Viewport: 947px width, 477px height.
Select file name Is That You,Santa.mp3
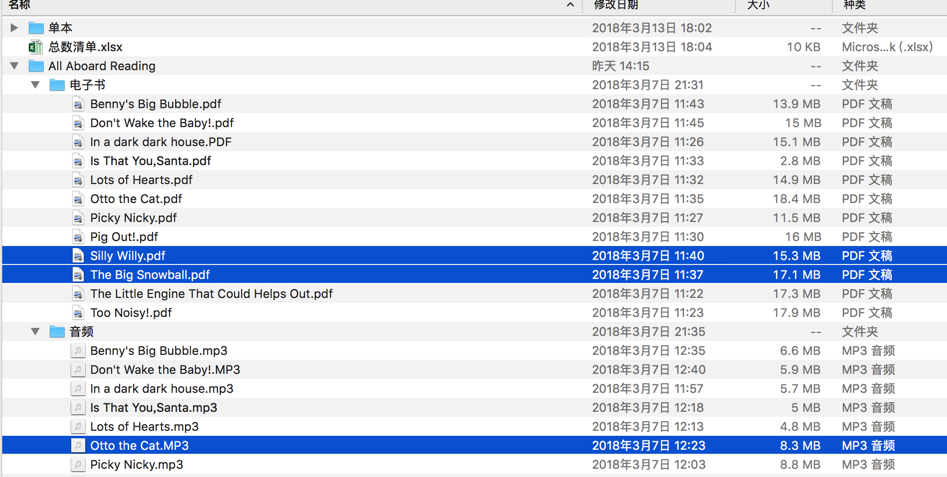pos(154,408)
